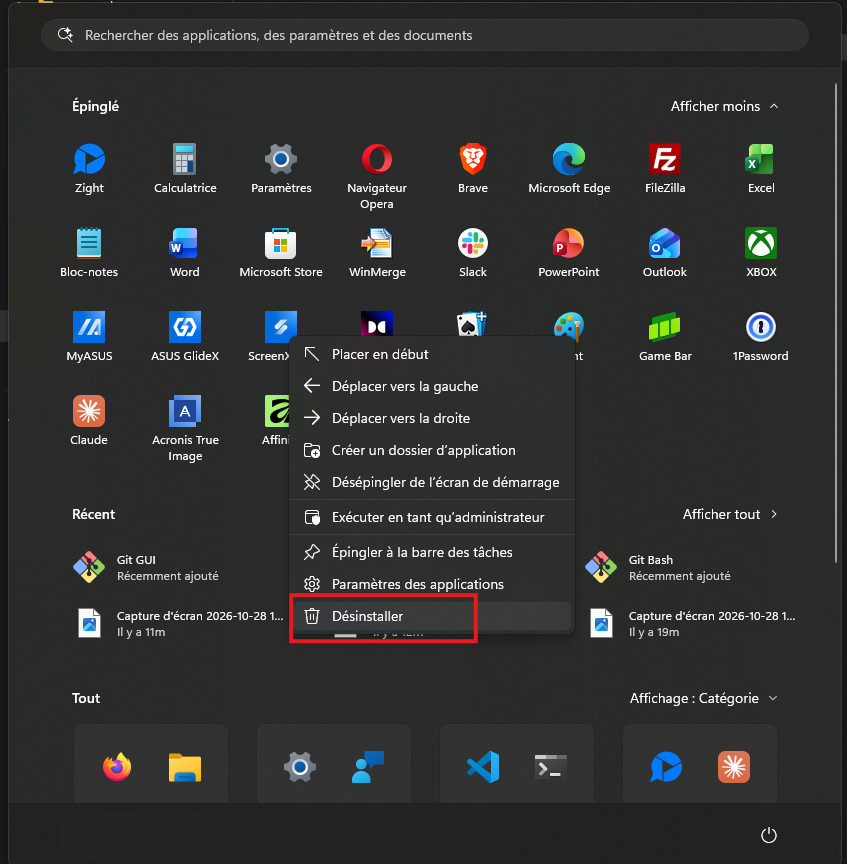Launch Excel

[760, 168]
